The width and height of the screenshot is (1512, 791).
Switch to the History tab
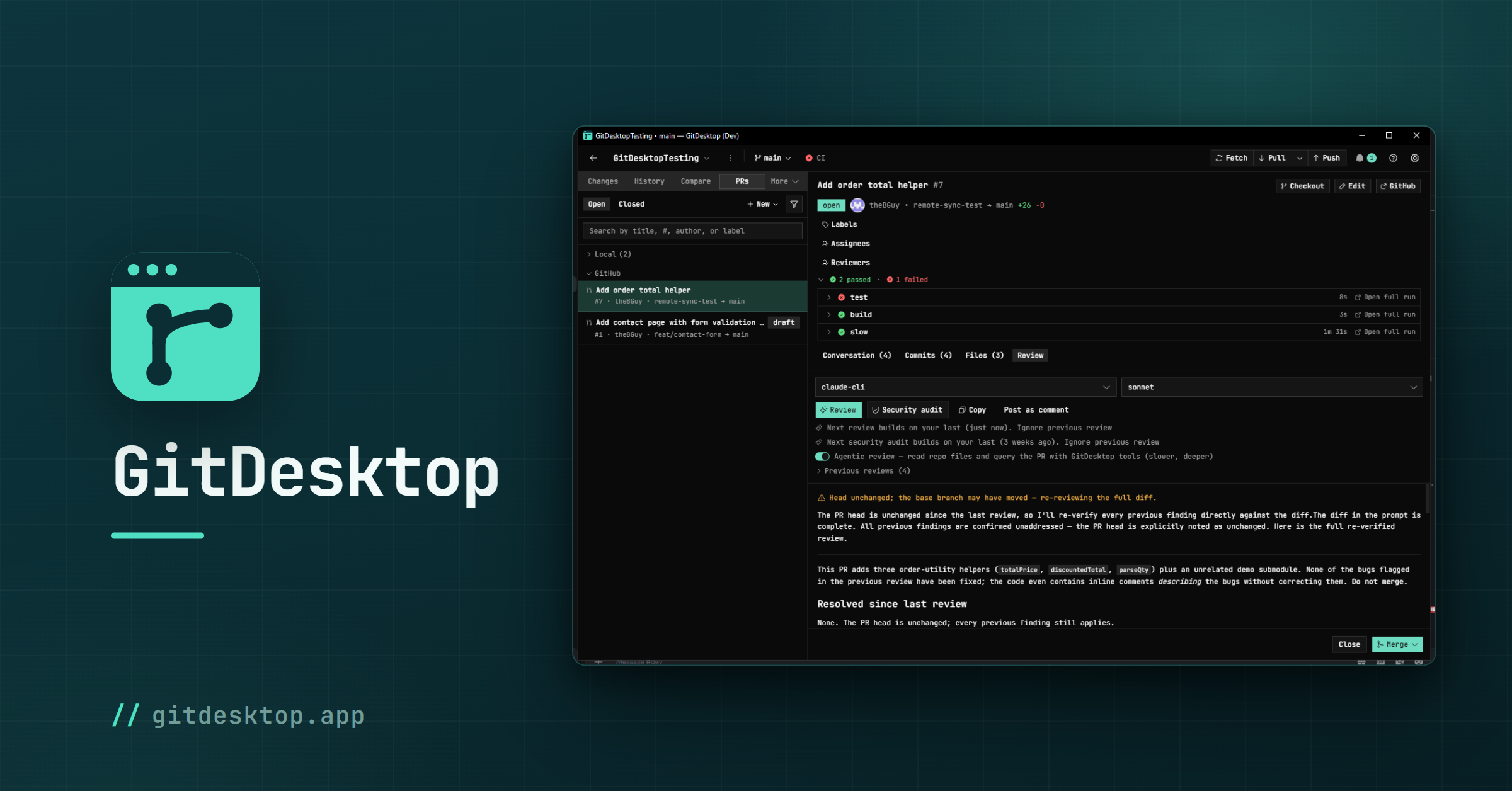[x=649, y=181]
